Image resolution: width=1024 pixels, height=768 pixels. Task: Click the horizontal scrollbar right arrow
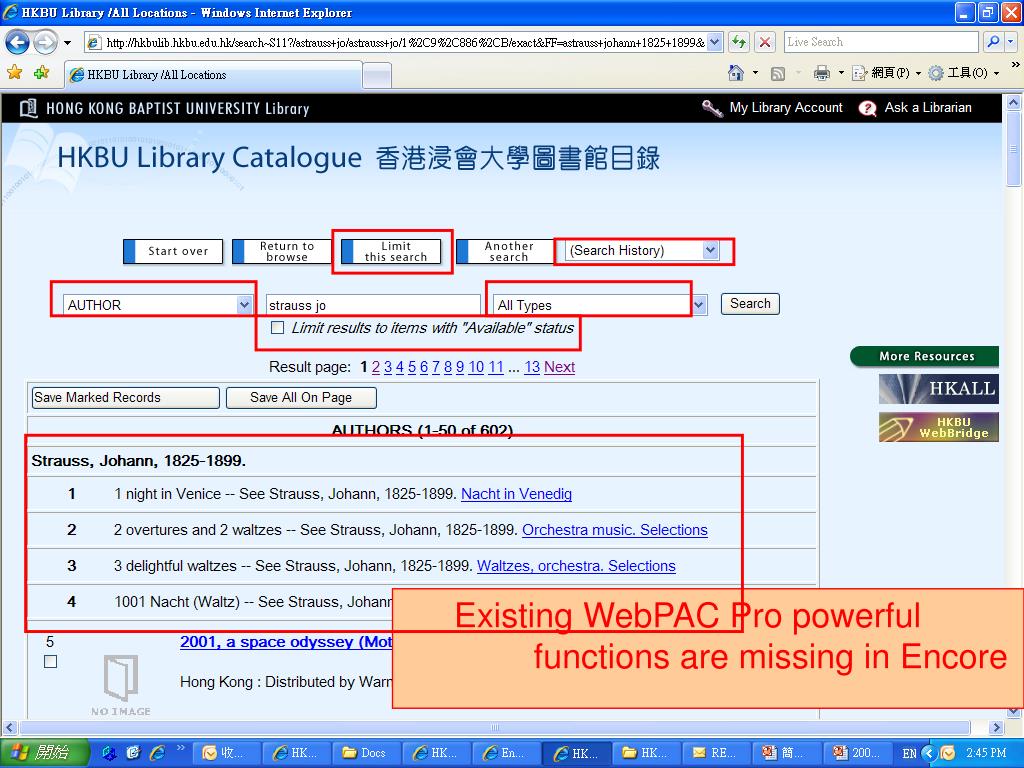[995, 728]
